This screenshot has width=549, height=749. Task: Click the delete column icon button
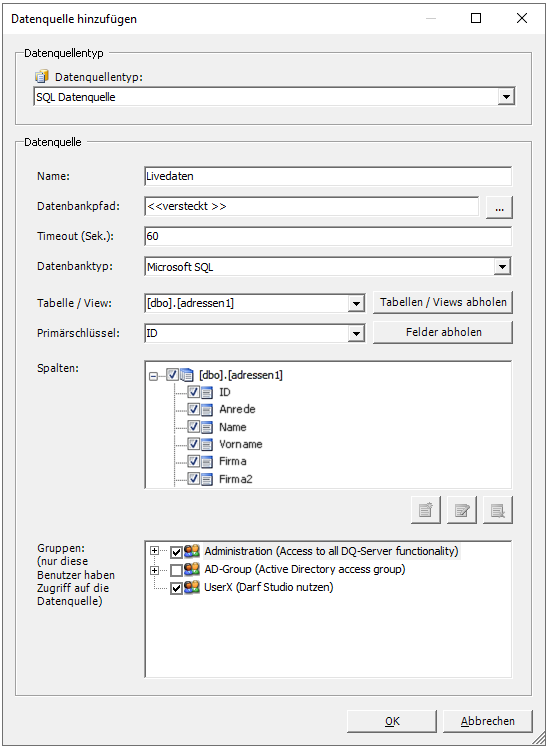(x=497, y=510)
